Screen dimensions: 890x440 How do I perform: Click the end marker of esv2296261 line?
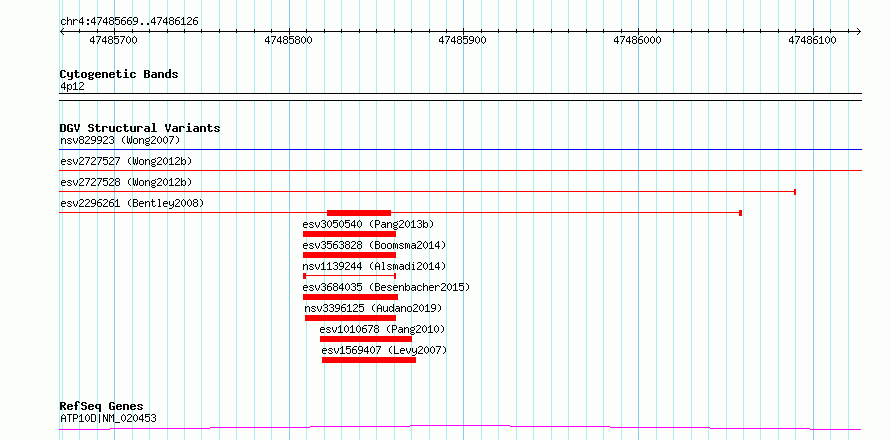tap(740, 213)
